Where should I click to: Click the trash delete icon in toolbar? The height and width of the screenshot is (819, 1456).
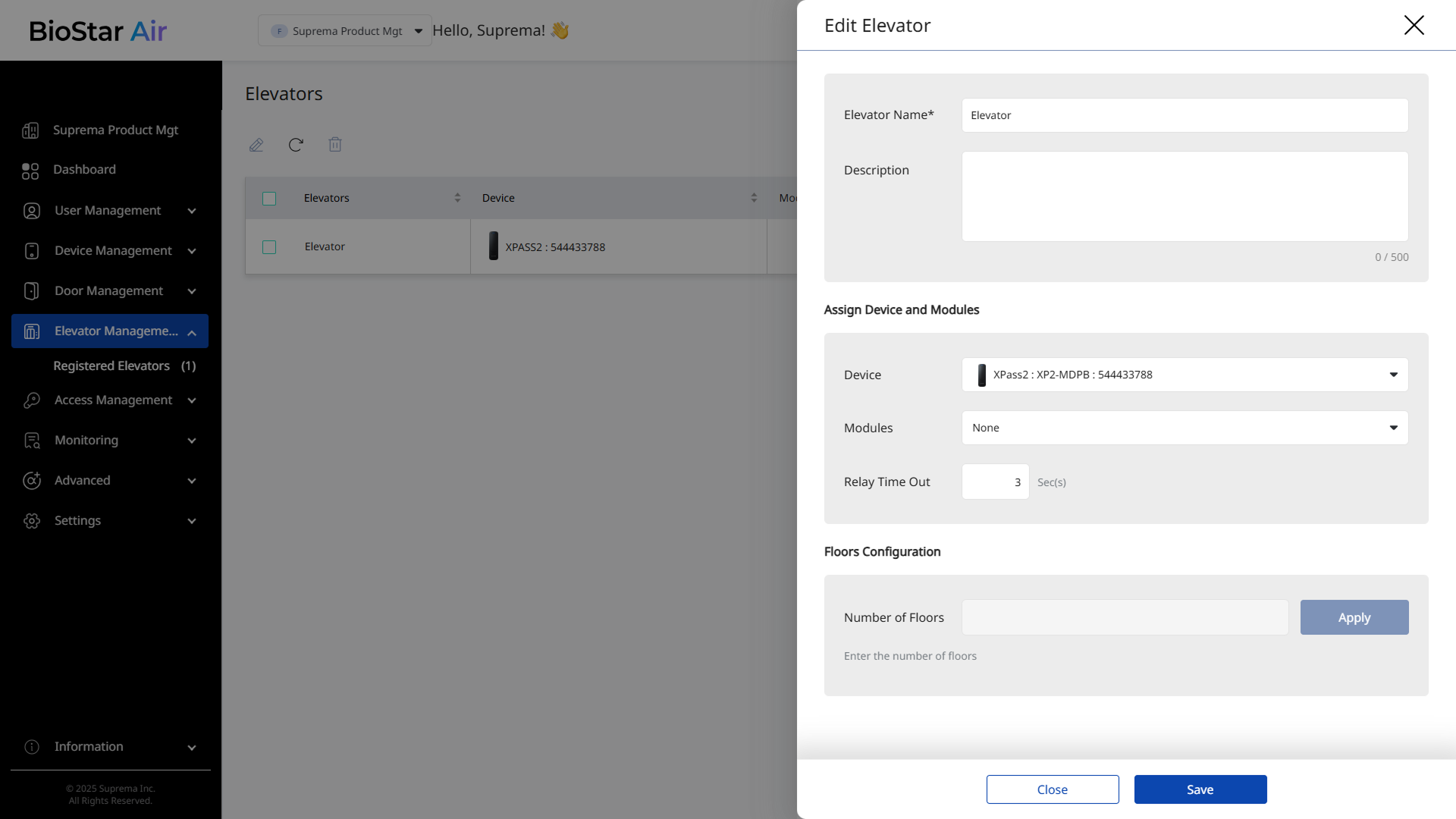(x=335, y=145)
